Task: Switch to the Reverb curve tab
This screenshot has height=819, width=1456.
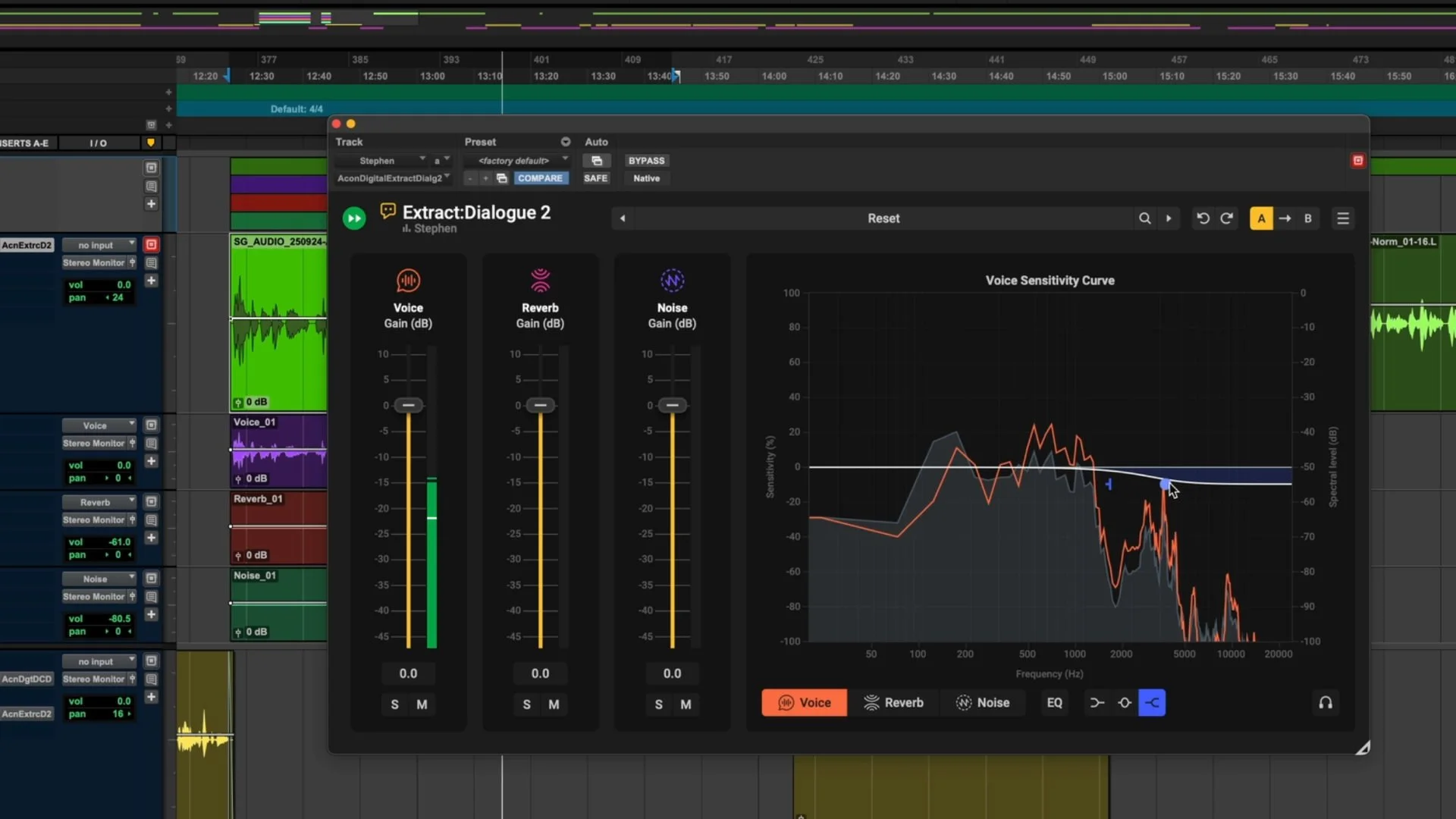Action: point(893,703)
